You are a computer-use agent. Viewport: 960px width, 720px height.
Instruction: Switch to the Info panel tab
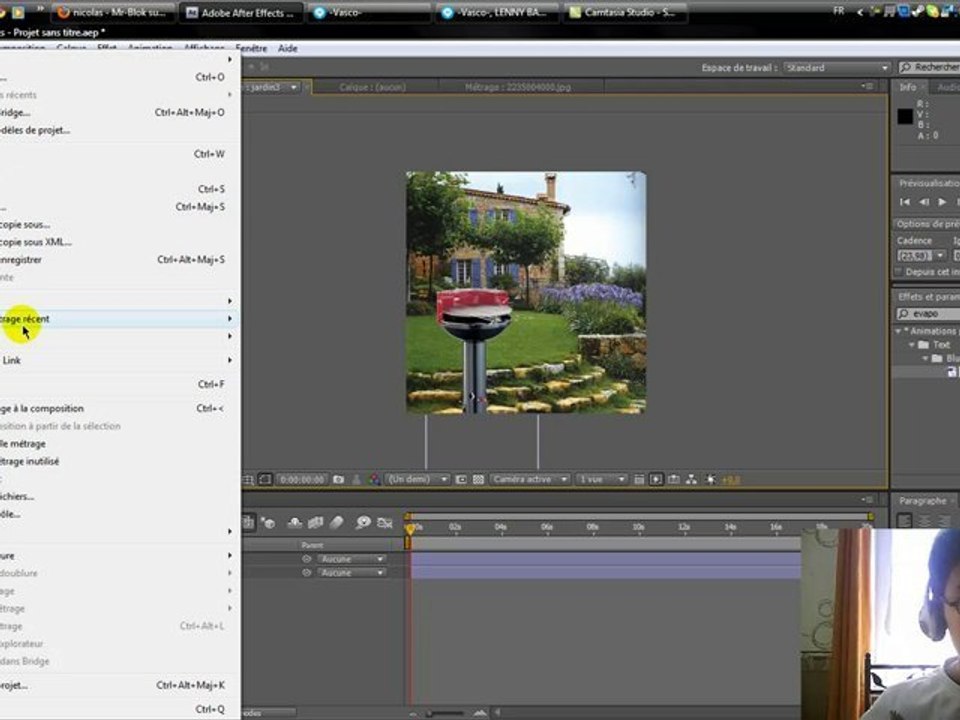pos(908,88)
